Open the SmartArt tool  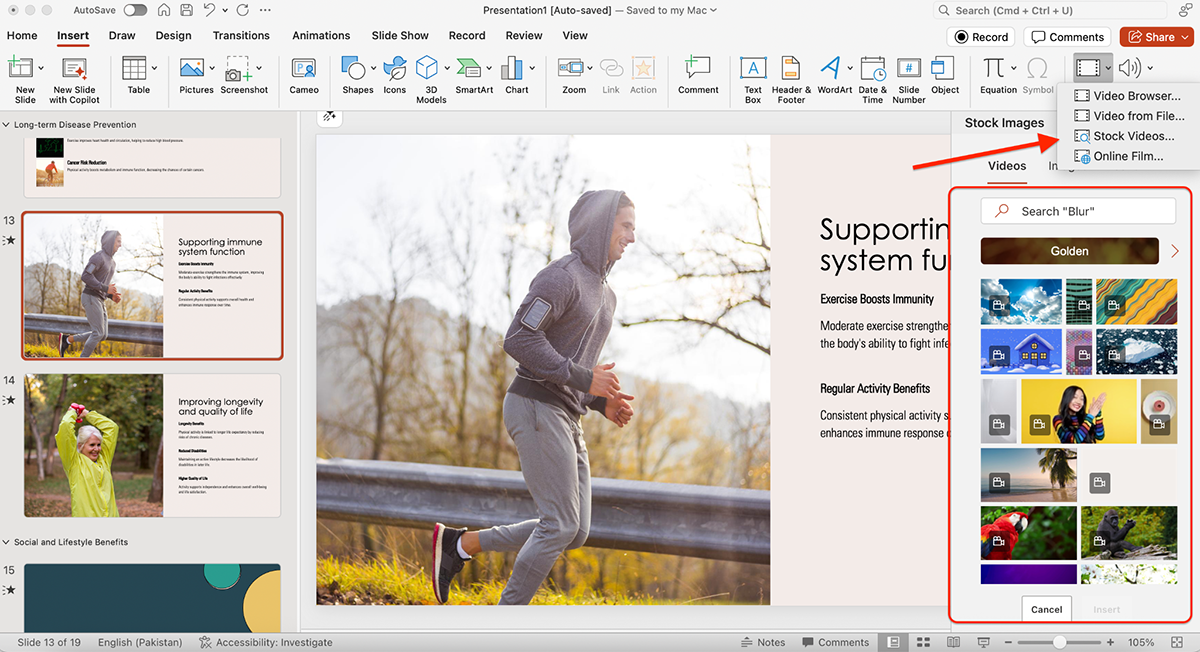click(x=474, y=74)
